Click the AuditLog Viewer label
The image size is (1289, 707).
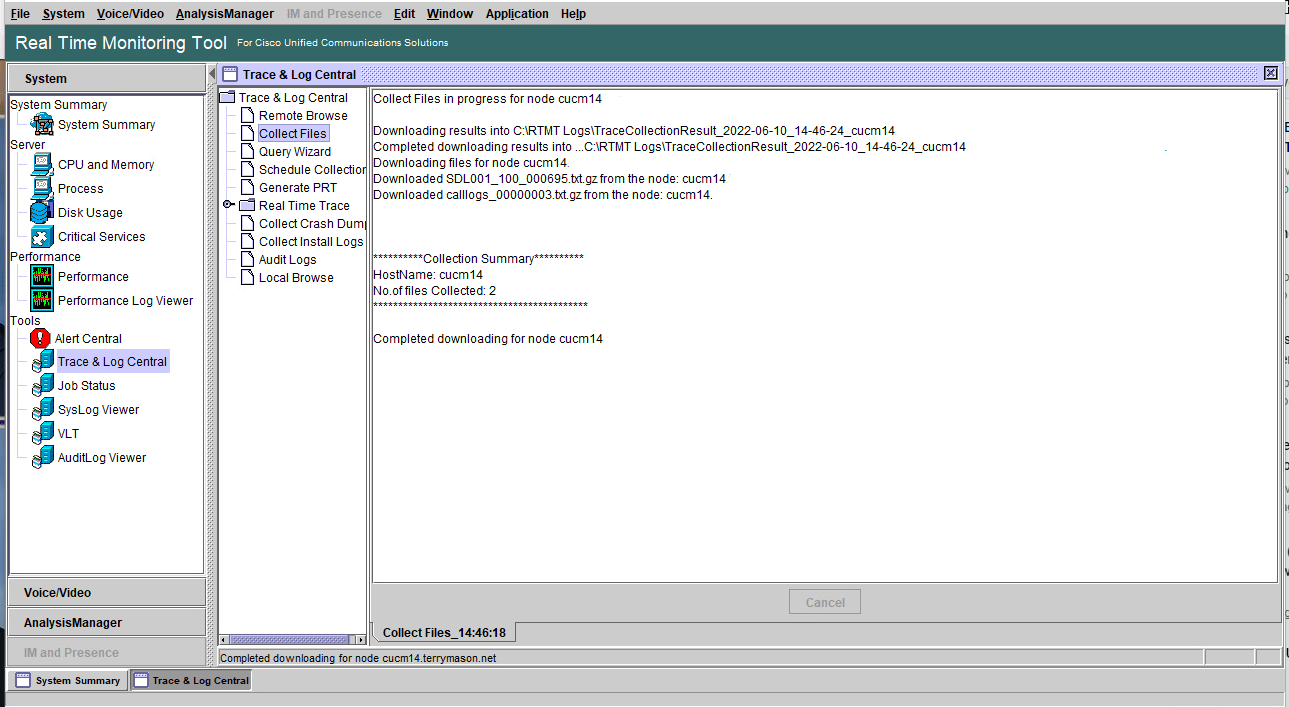(x=102, y=458)
